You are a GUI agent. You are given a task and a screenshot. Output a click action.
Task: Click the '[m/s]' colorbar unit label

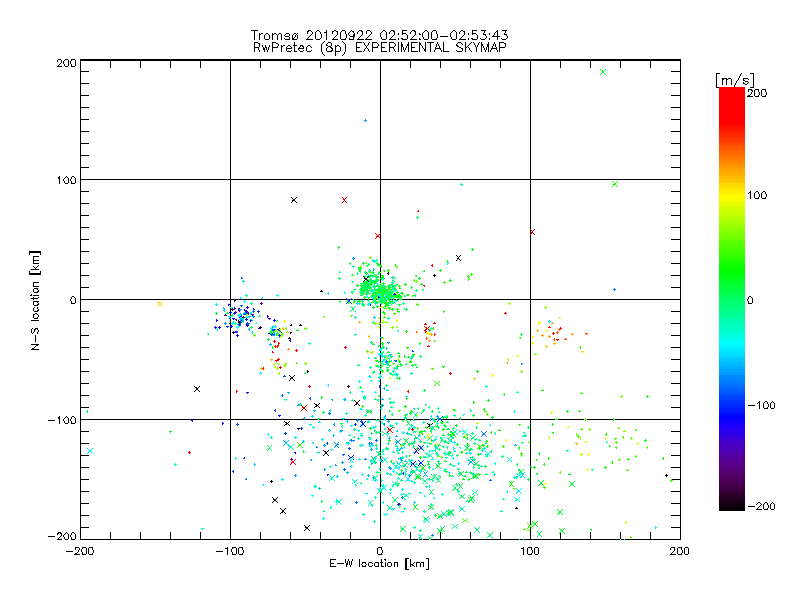pyautogui.click(x=735, y=80)
